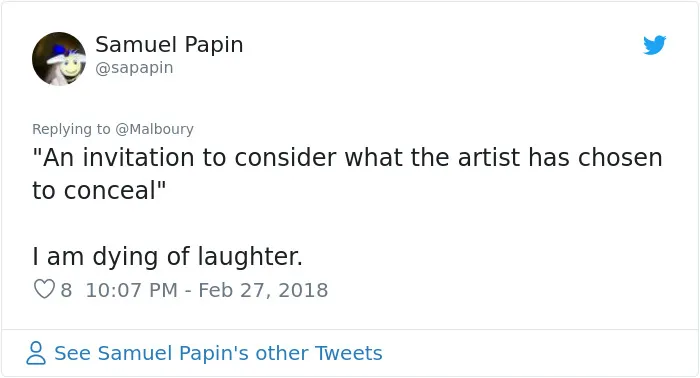Click the word 'artist' in the tweet

(x=489, y=158)
